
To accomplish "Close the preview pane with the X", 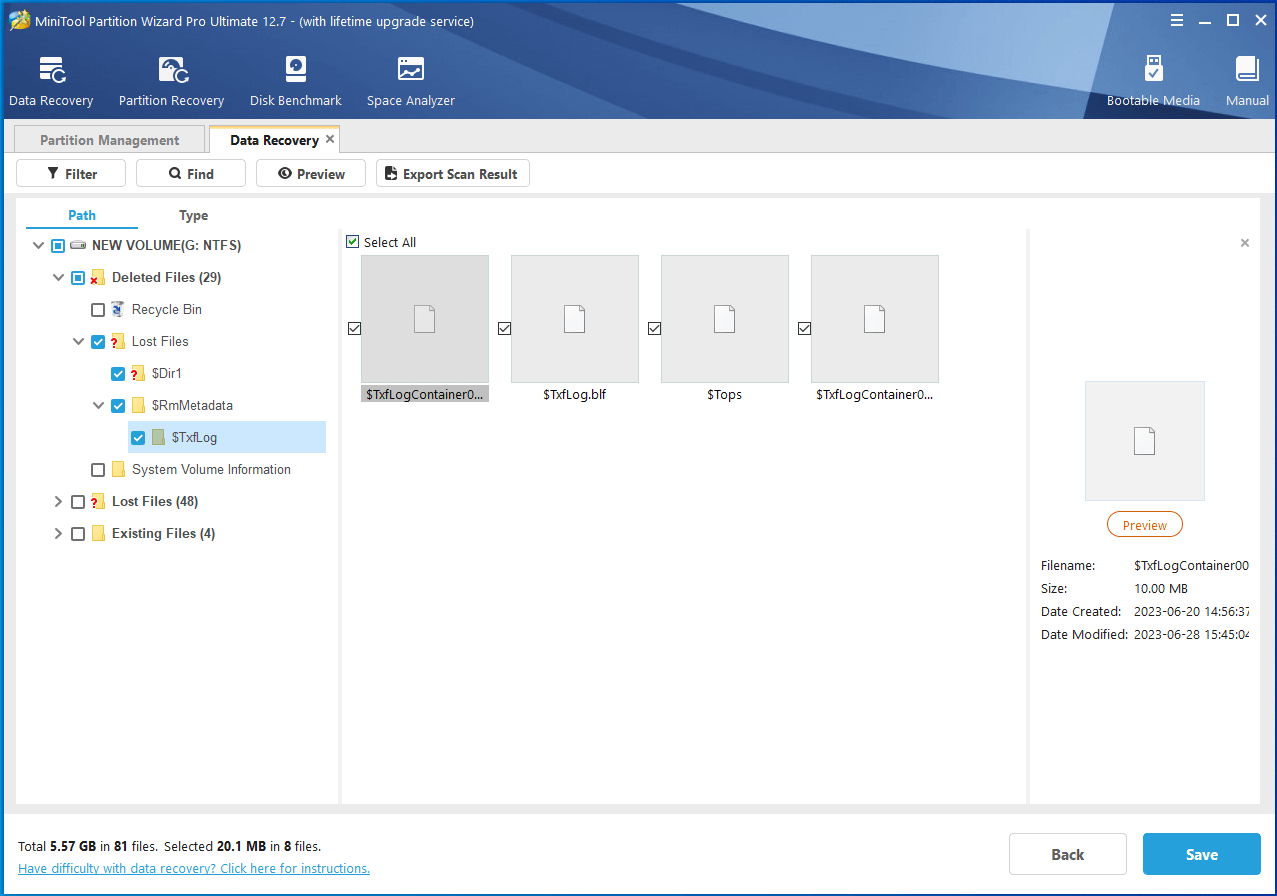I will pos(1245,243).
